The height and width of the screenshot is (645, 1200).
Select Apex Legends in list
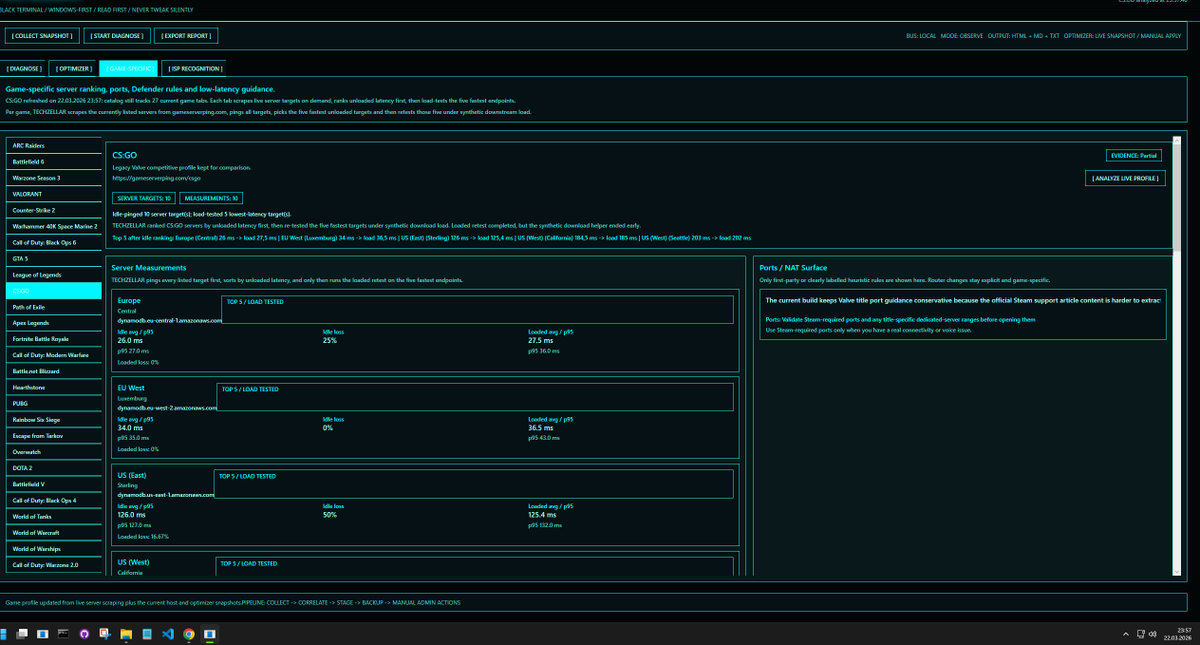click(x=54, y=323)
